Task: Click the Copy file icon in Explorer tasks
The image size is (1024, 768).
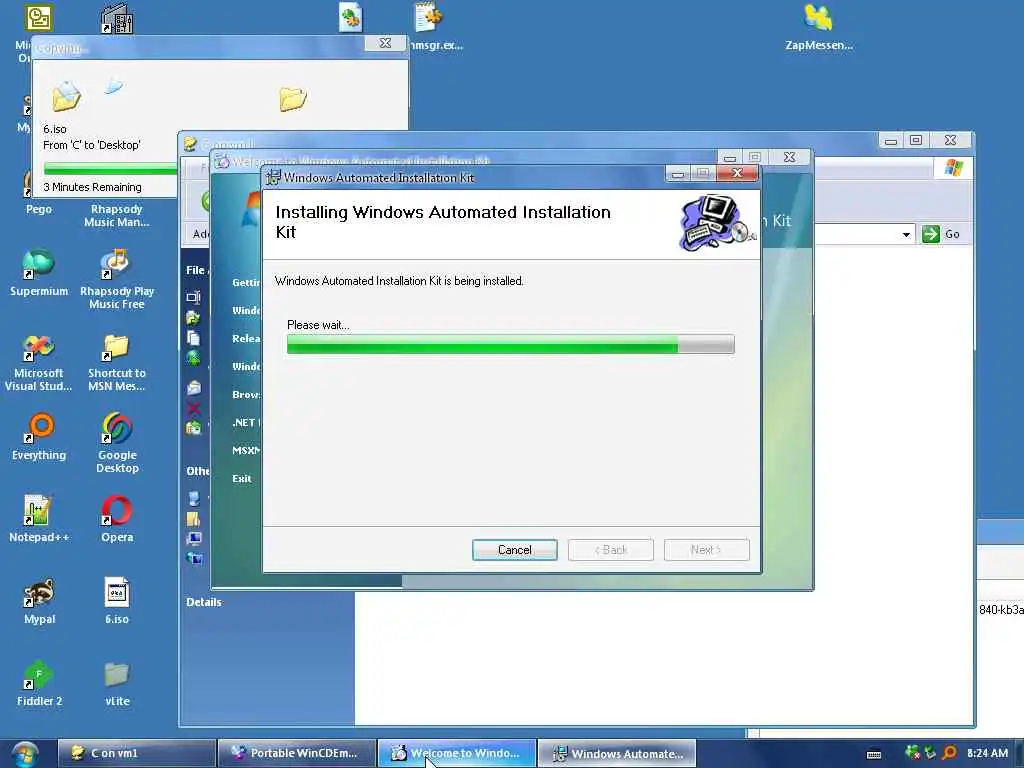Action: tap(193, 338)
